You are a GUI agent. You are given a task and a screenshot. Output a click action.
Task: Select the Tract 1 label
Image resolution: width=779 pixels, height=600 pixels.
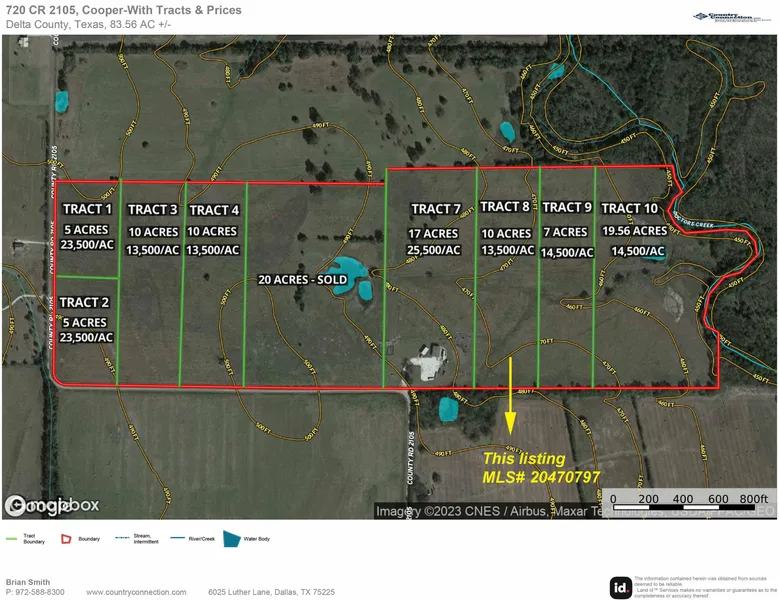[x=87, y=209]
